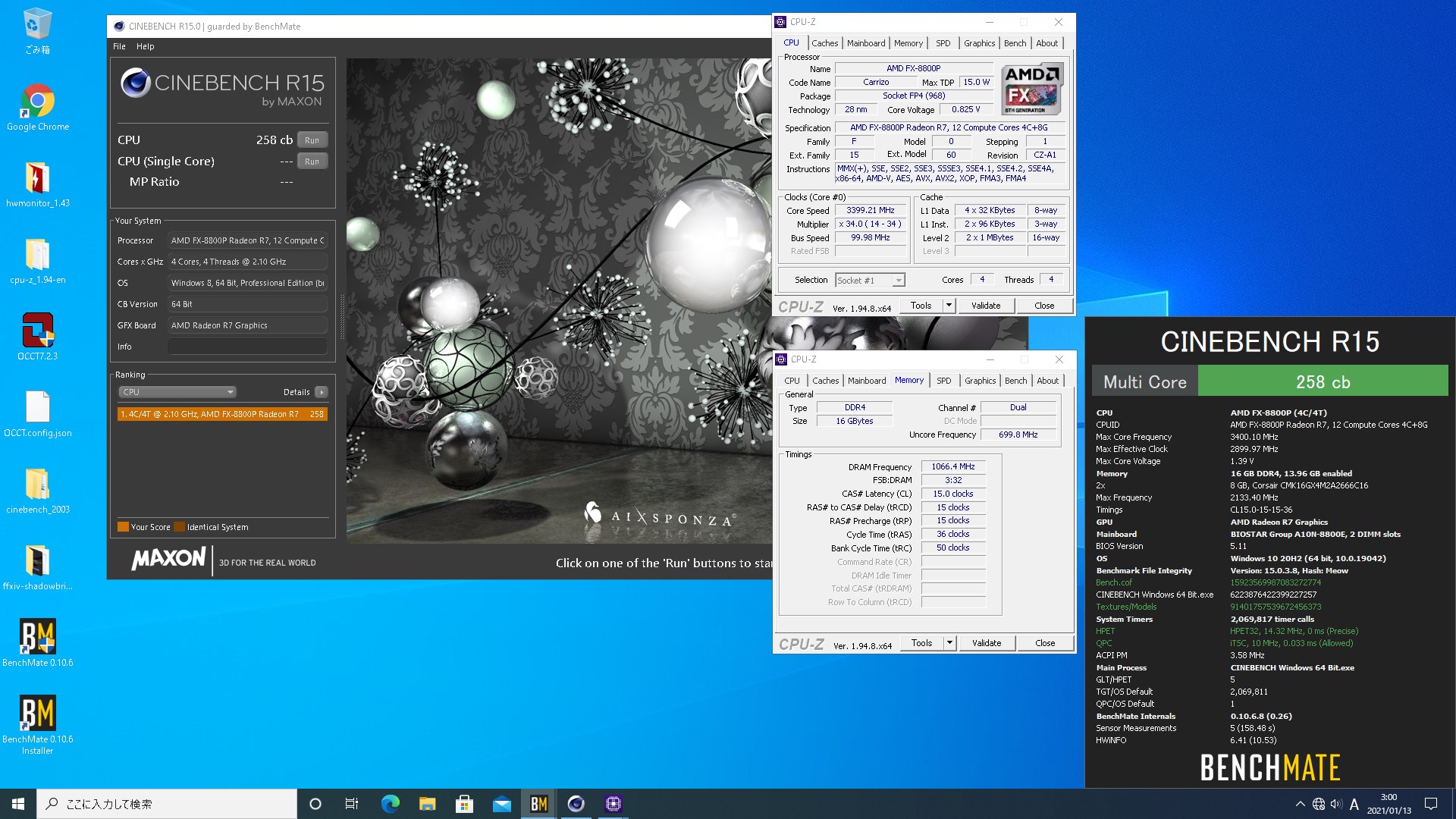Image resolution: width=1456 pixels, height=819 pixels.
Task: Open notification center icon
Action: coord(1431,804)
